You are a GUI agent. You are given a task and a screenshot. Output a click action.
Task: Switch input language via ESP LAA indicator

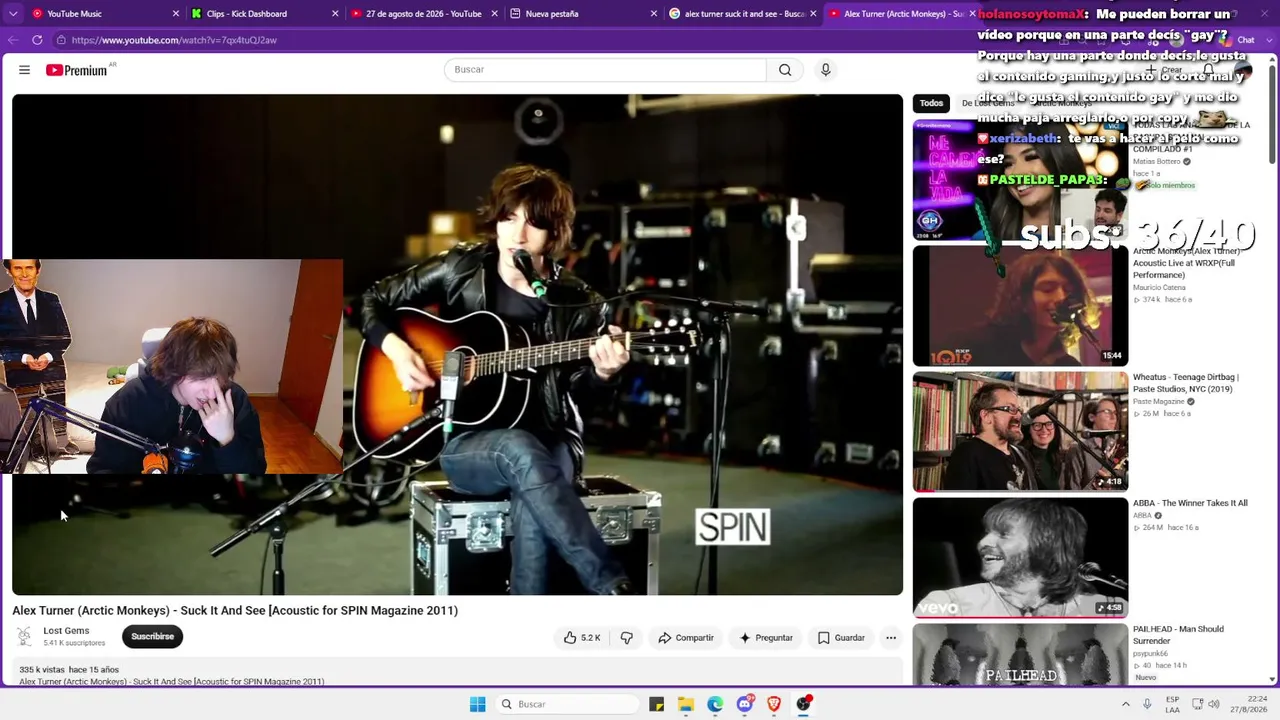[1172, 704]
